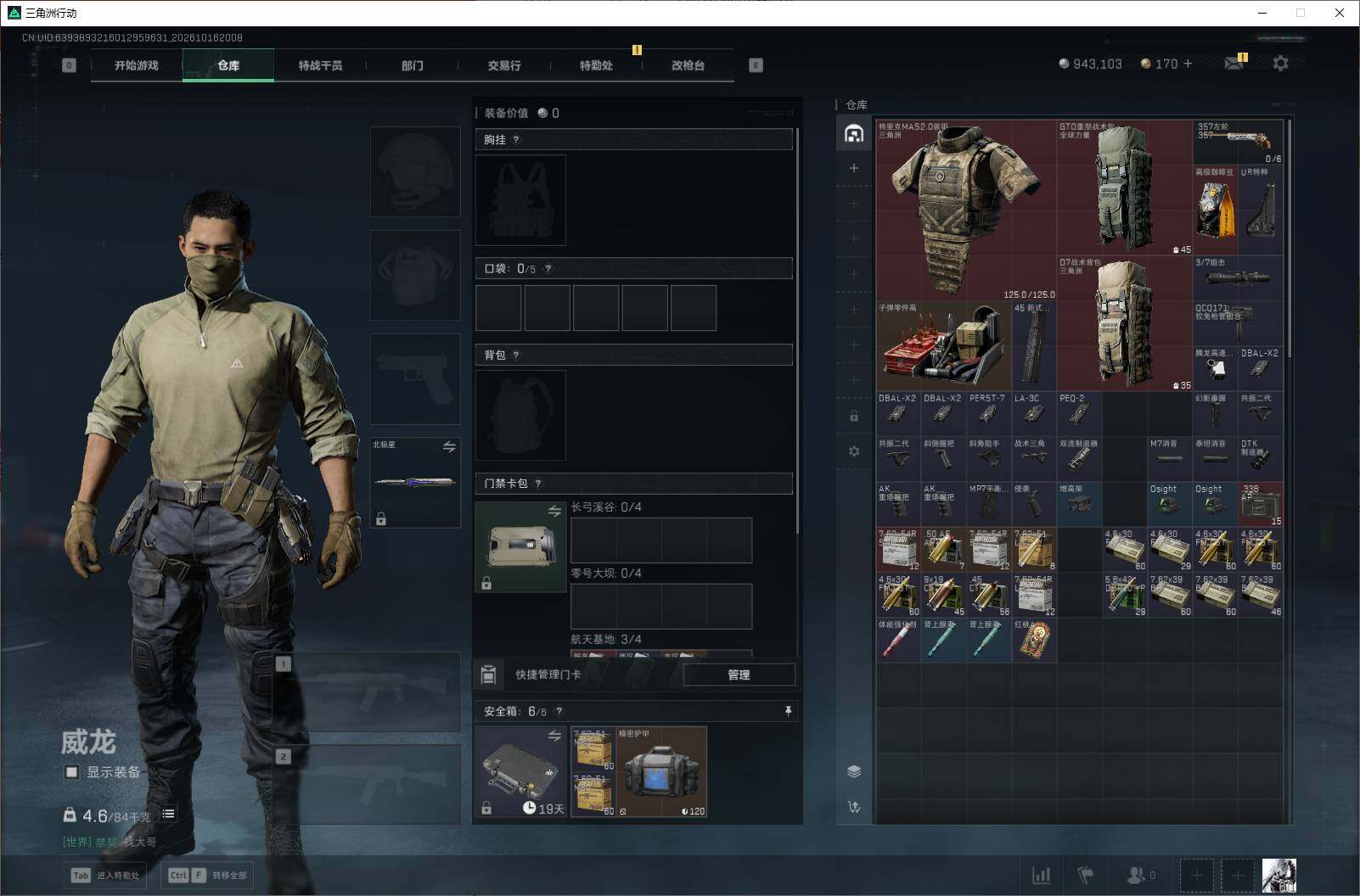The width and height of the screenshot is (1360, 896).
Task: Open the settings gear icon
Action: [x=1280, y=64]
